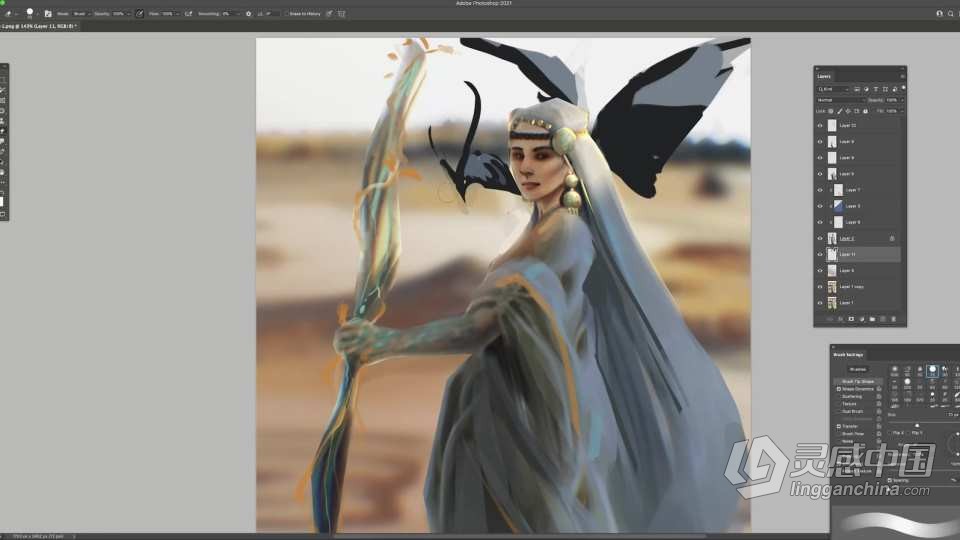Click the search icon at top right
Image resolution: width=960 pixels, height=540 pixels.
(951, 13)
